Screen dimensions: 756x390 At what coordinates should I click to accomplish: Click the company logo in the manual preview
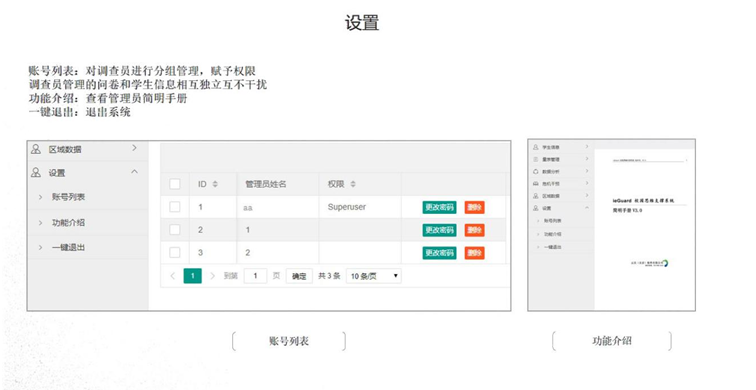(x=665, y=263)
